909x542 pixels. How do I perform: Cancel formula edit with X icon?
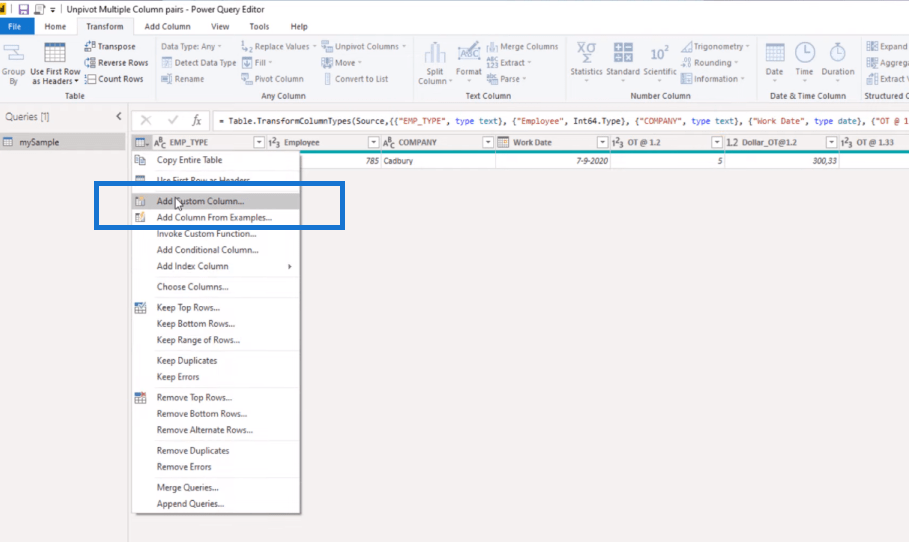pyautogui.click(x=146, y=120)
